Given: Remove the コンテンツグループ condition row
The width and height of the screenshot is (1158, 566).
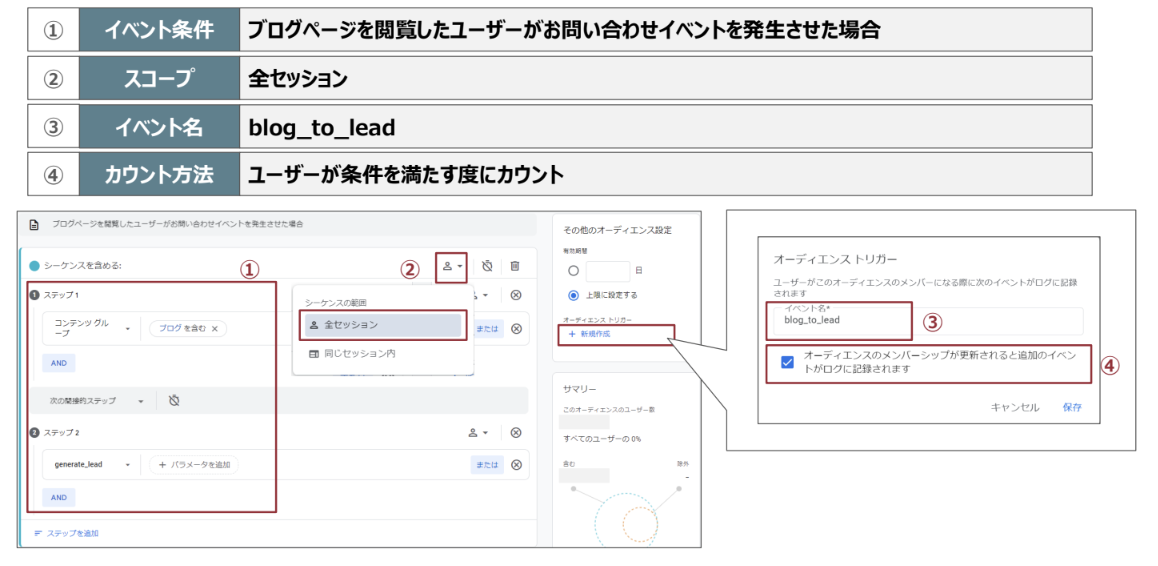Looking at the screenshot, I should coord(516,328).
